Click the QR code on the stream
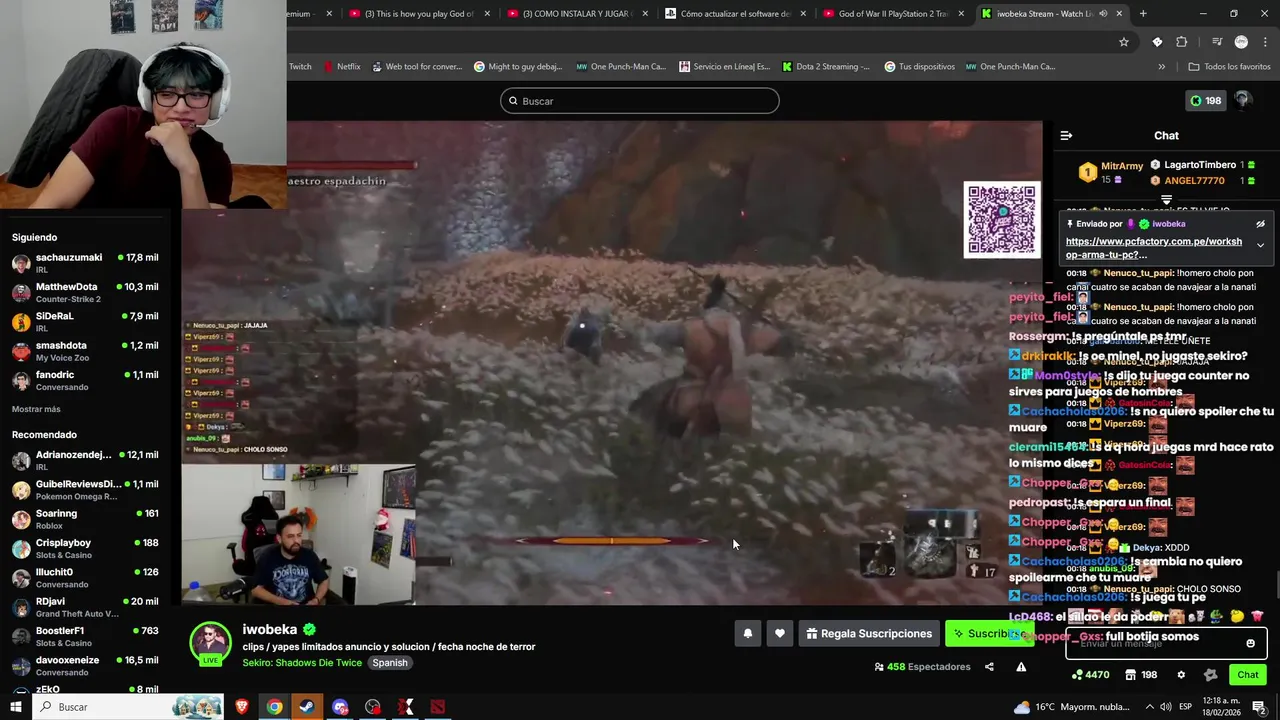1280x720 pixels. 1002,220
